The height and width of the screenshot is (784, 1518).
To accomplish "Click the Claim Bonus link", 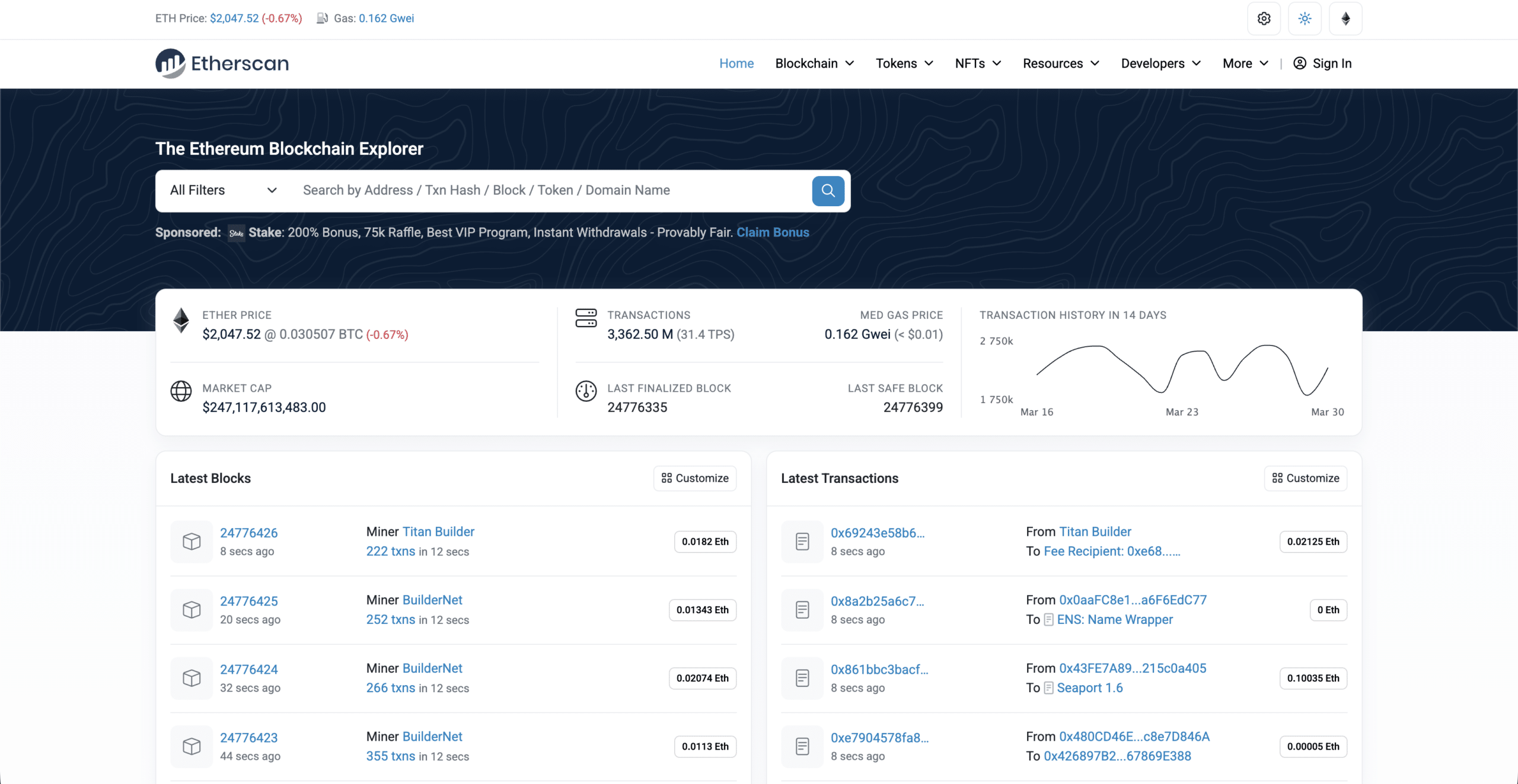I will [x=773, y=232].
